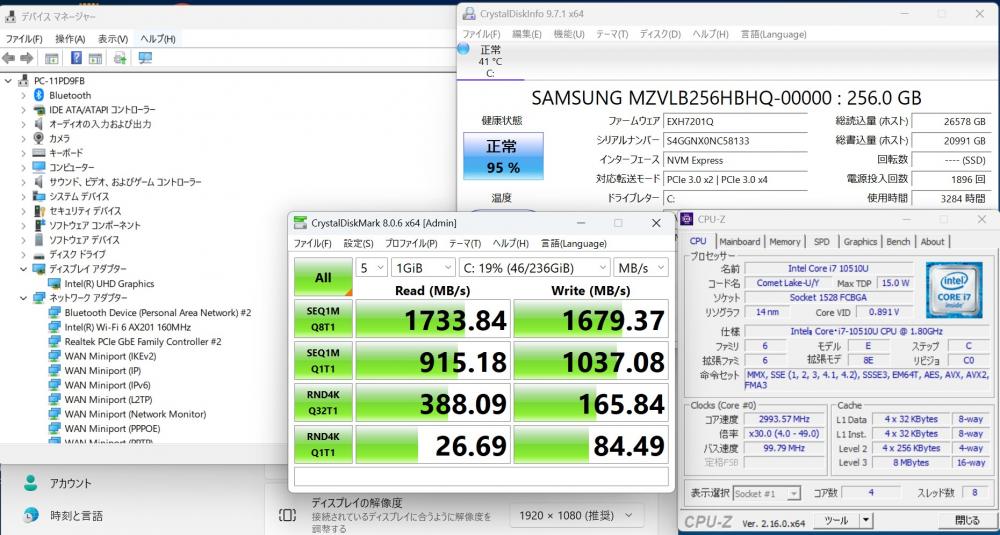Click the action pane icon beside the help icon
1000x535 pixels.
(96, 58)
